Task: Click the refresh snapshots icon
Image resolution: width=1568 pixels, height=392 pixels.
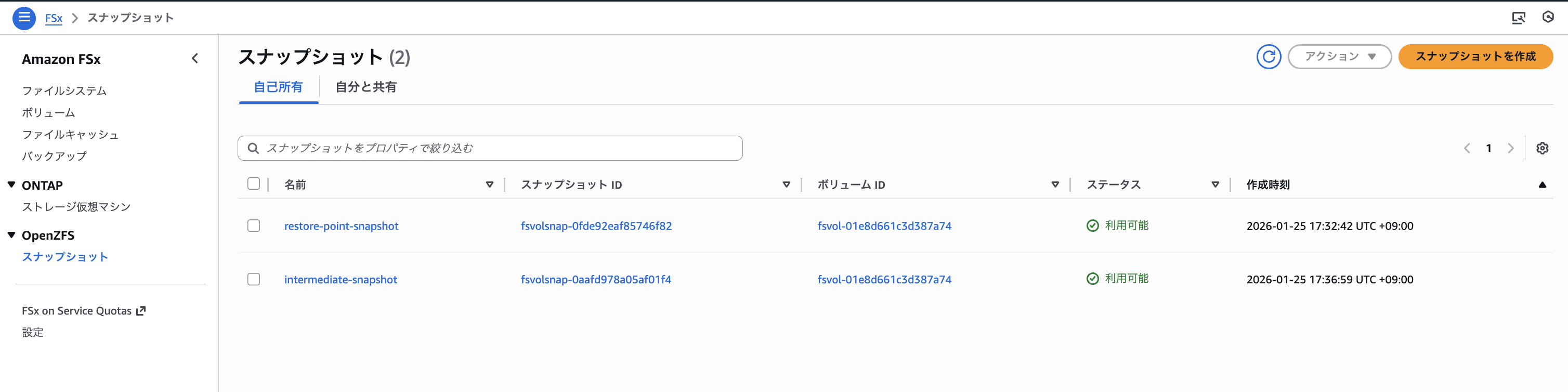Action: (1269, 57)
